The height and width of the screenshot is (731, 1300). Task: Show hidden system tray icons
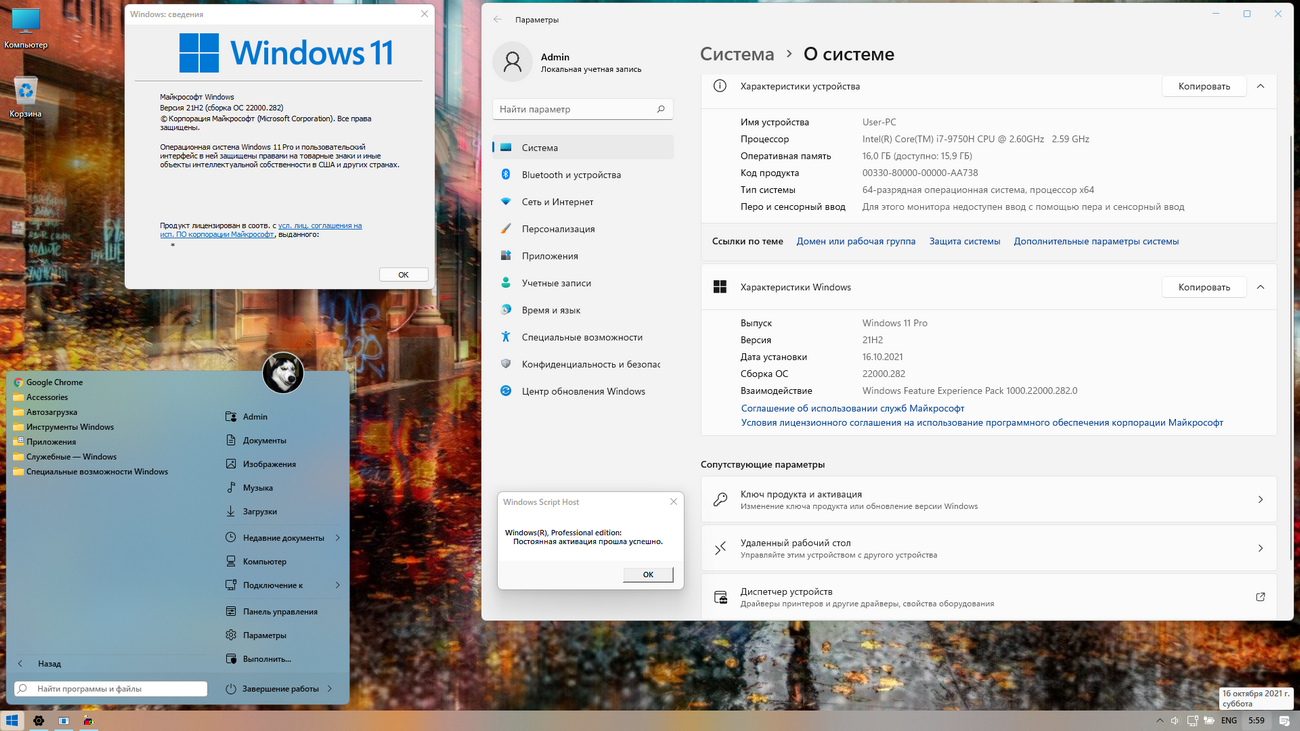tap(1159, 720)
